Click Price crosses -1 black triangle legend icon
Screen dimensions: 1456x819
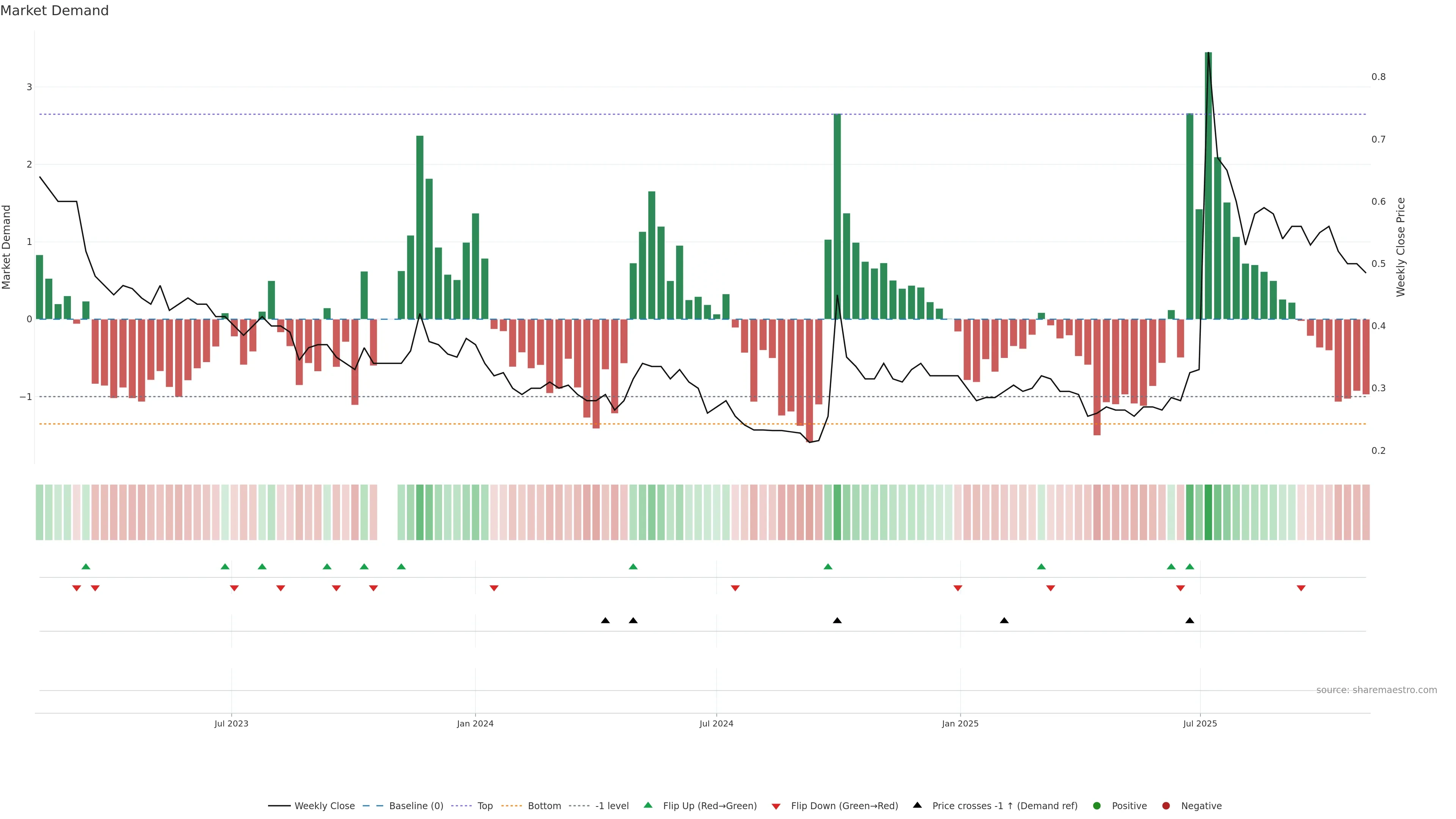(x=917, y=805)
